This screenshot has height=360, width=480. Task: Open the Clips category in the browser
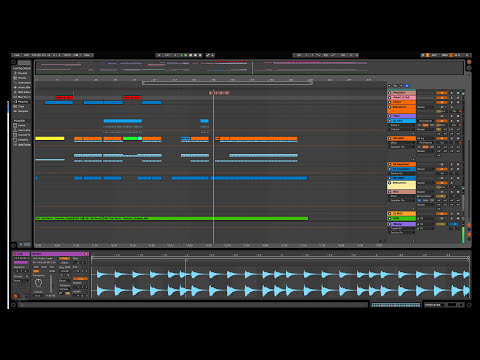pyautogui.click(x=22, y=106)
